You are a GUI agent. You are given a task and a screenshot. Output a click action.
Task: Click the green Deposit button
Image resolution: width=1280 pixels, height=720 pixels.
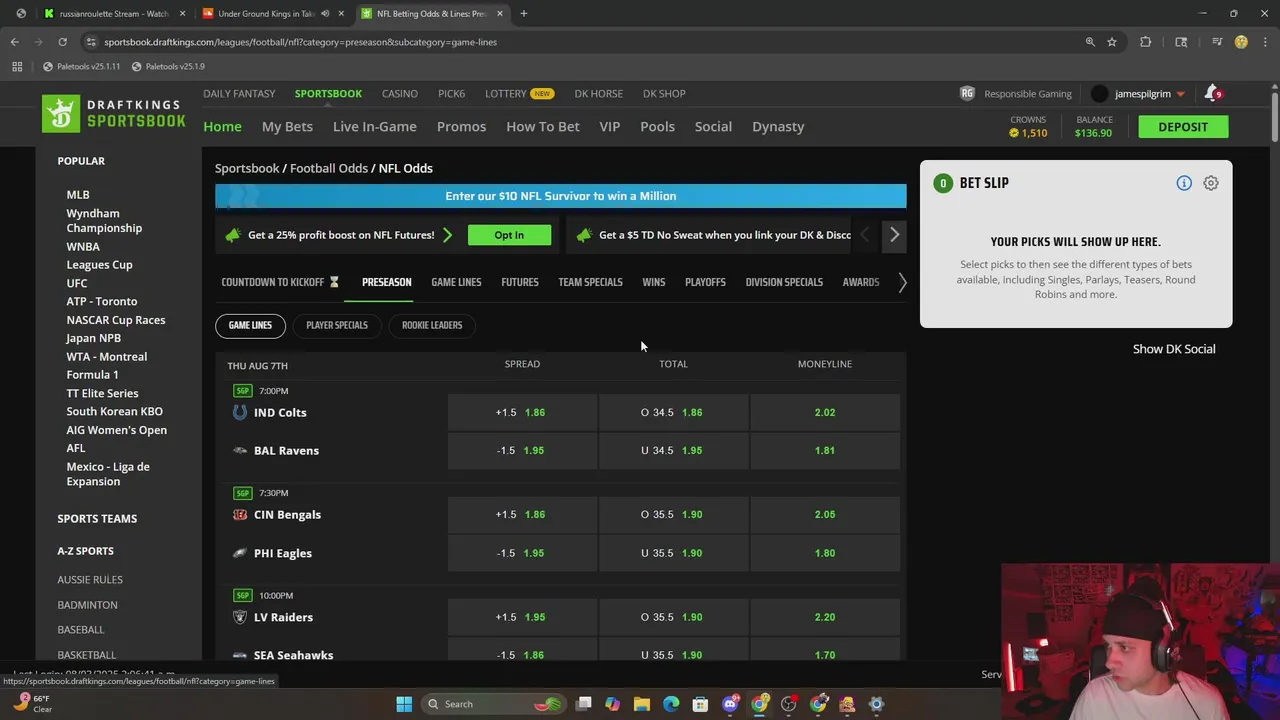click(x=1183, y=127)
